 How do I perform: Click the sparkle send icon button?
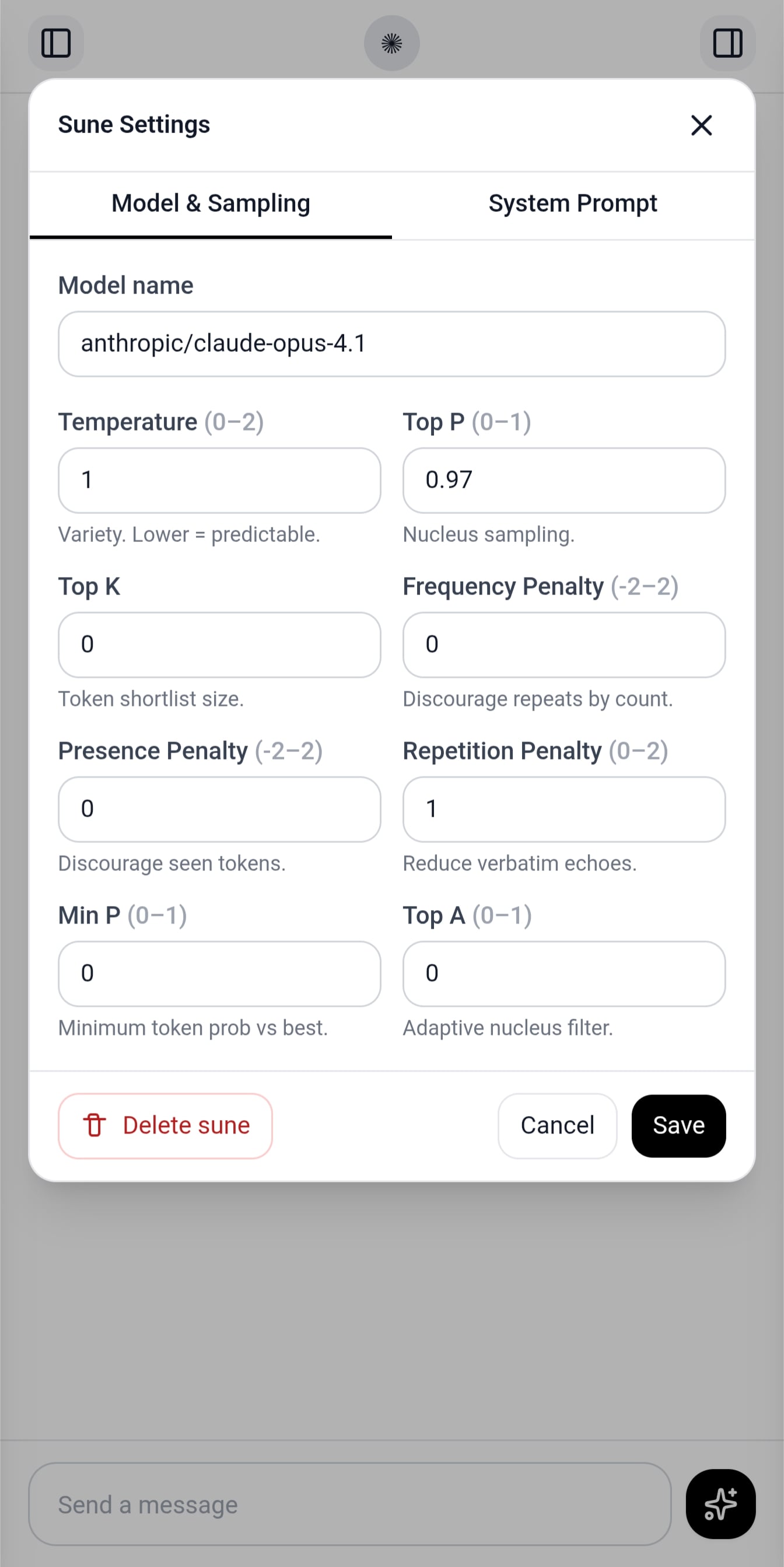tap(720, 1504)
